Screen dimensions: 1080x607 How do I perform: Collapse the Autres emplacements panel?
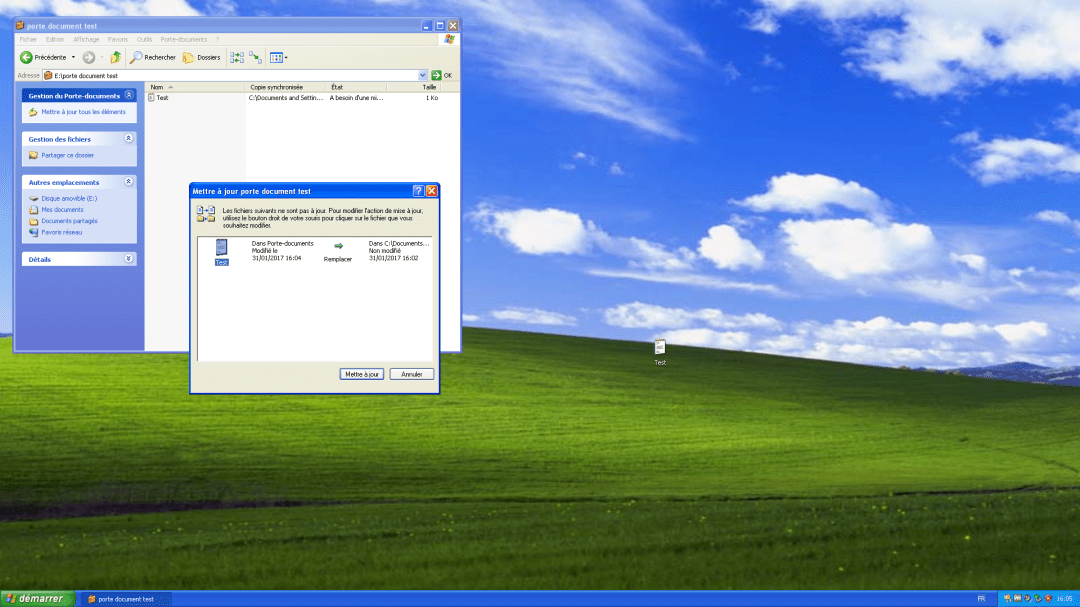tap(128, 182)
